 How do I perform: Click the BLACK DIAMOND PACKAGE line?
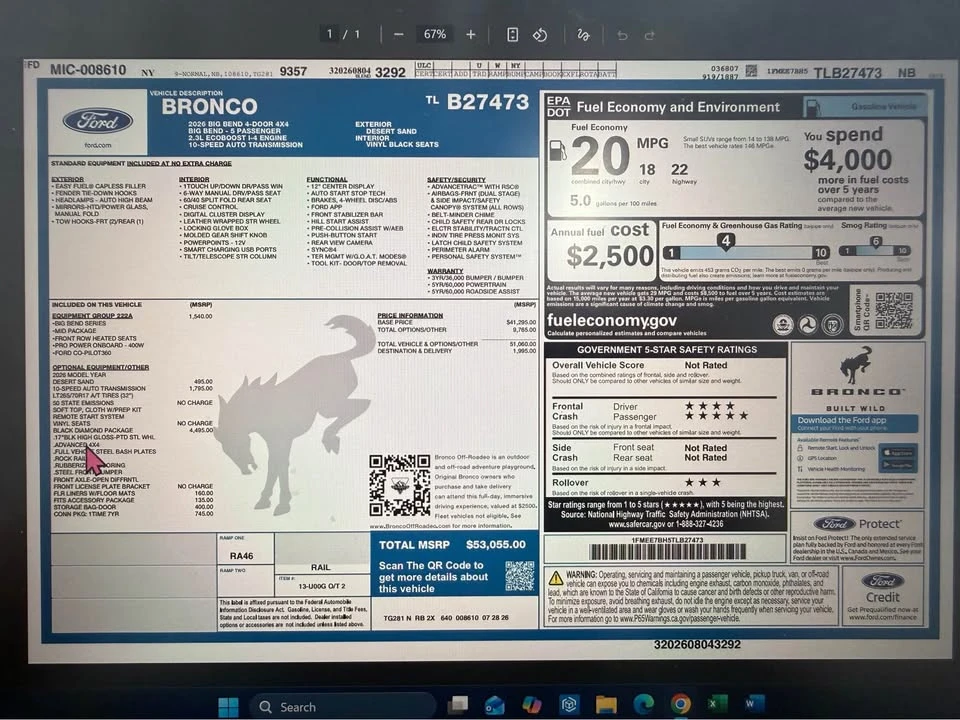93,430
